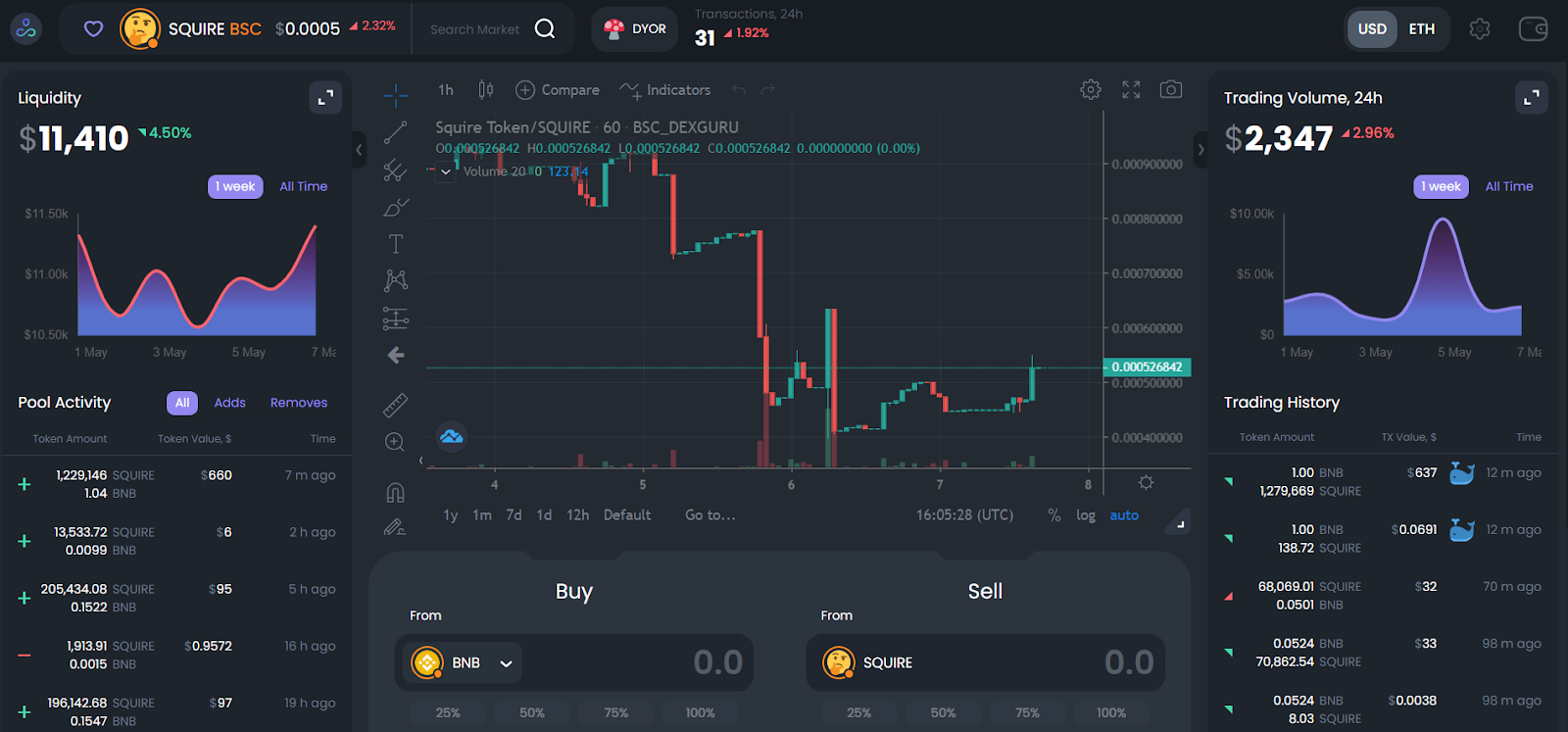This screenshot has width=1568, height=732.
Task: Select 1 week range in Liquidity panel
Action: click(x=235, y=186)
